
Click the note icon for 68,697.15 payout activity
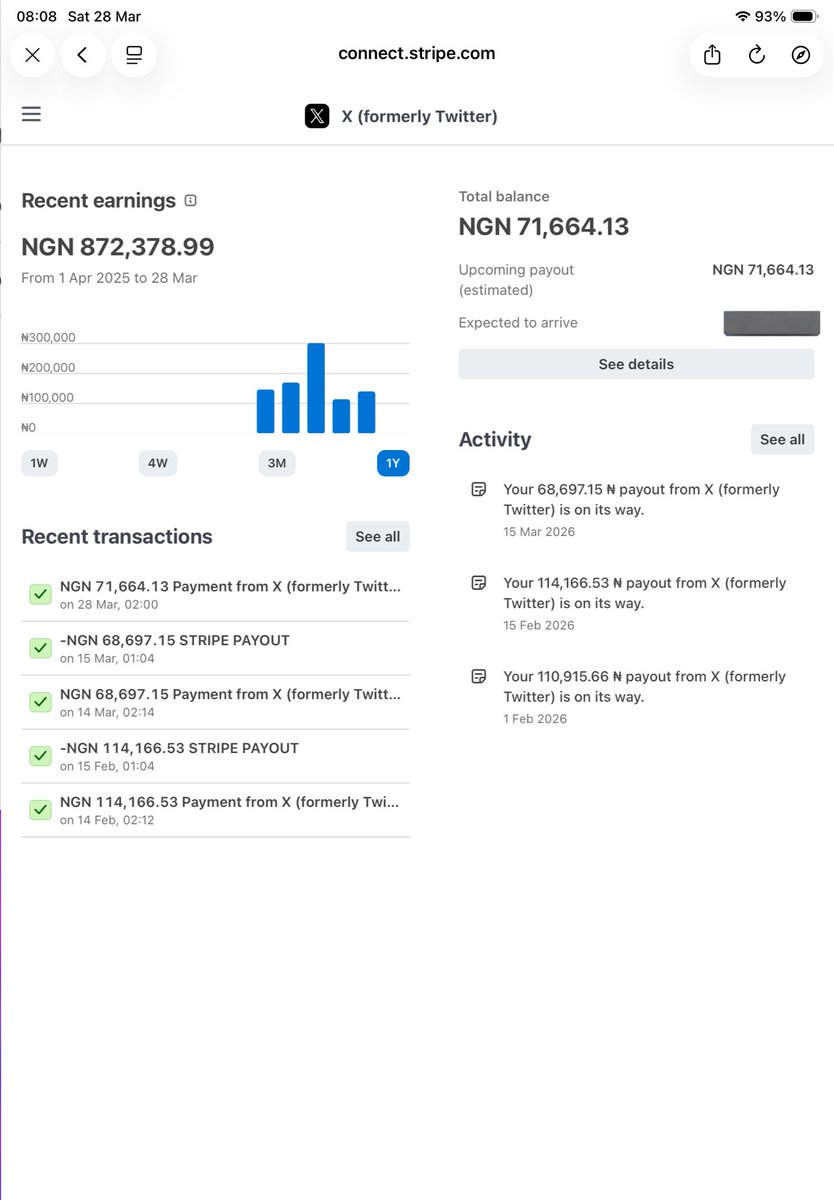click(479, 489)
